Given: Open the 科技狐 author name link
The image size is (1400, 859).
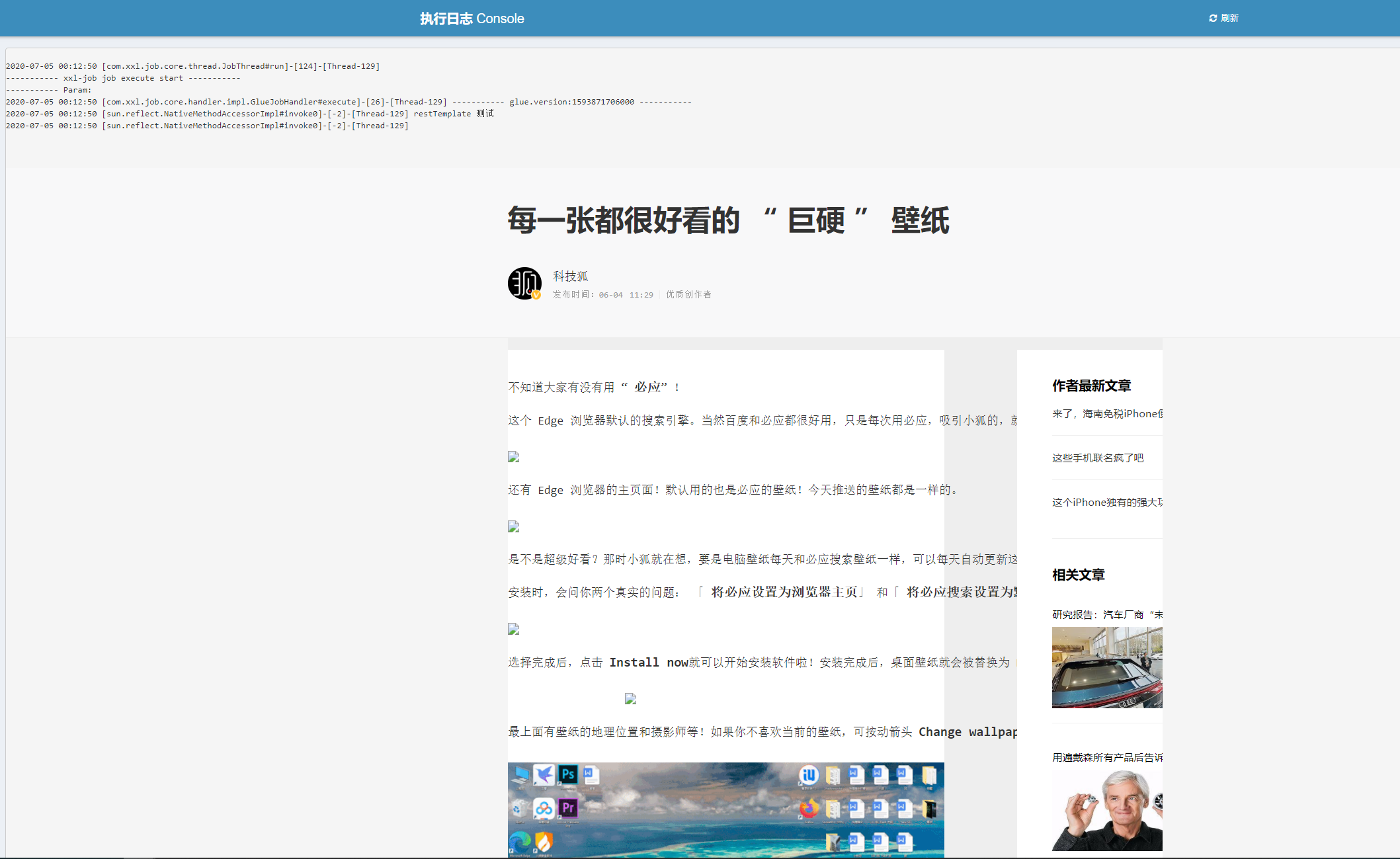Looking at the screenshot, I should 570,276.
